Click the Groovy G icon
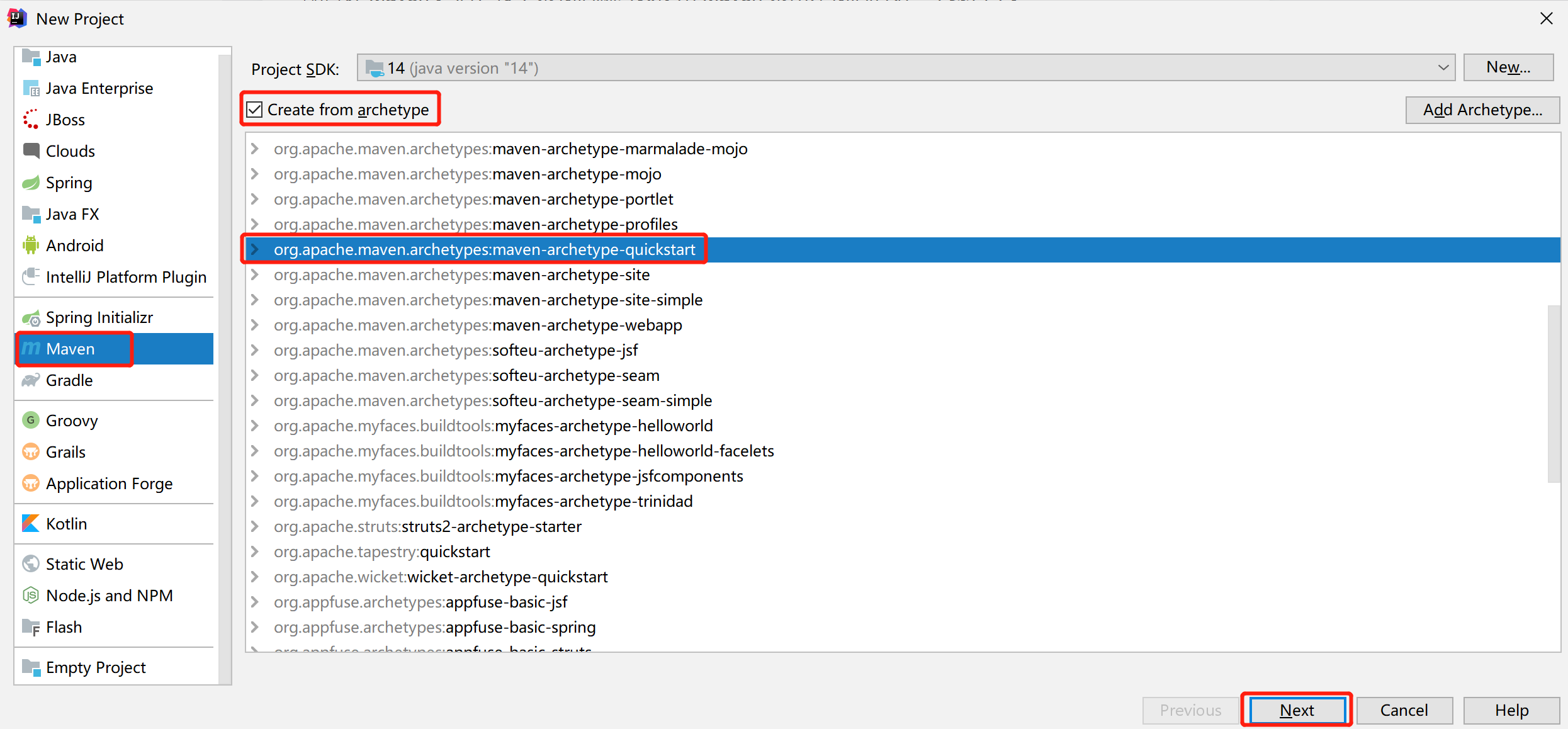Viewport: 1568px width, 729px height. pyautogui.click(x=31, y=421)
